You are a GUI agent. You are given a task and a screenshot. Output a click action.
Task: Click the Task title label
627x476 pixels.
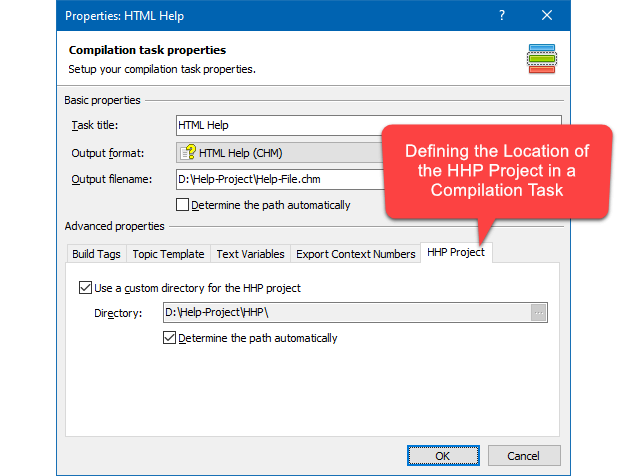coord(95,125)
